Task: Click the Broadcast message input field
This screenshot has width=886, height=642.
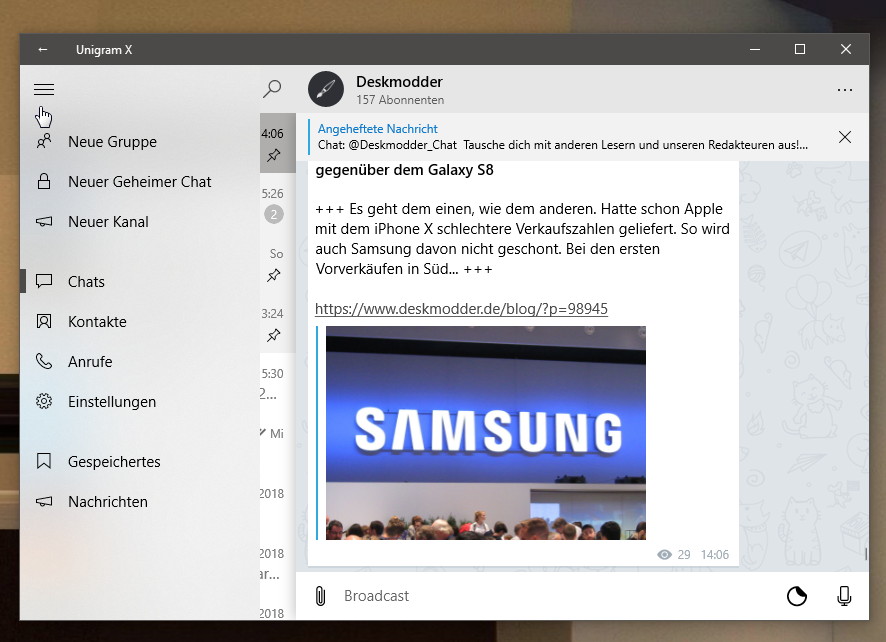Action: click(559, 596)
